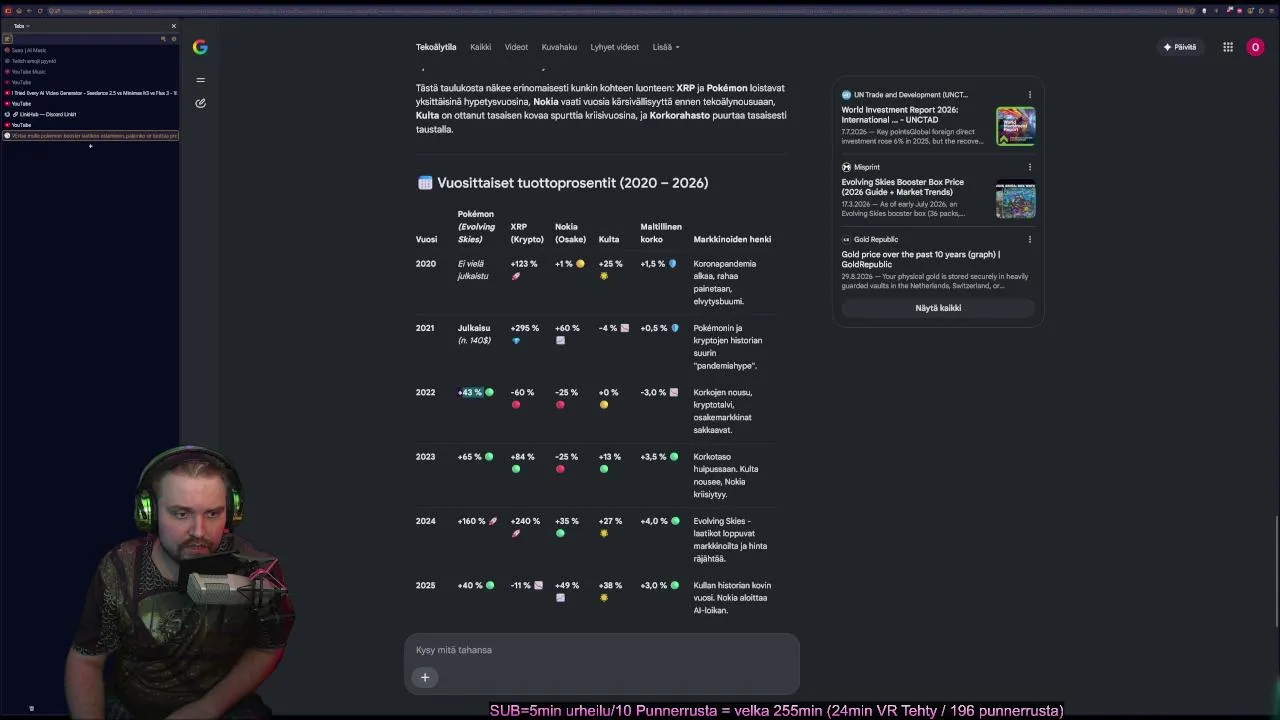Viewport: 1280px width, 720px height.
Task: Click the -60 % XRP value for 2022
Action: tap(522, 392)
